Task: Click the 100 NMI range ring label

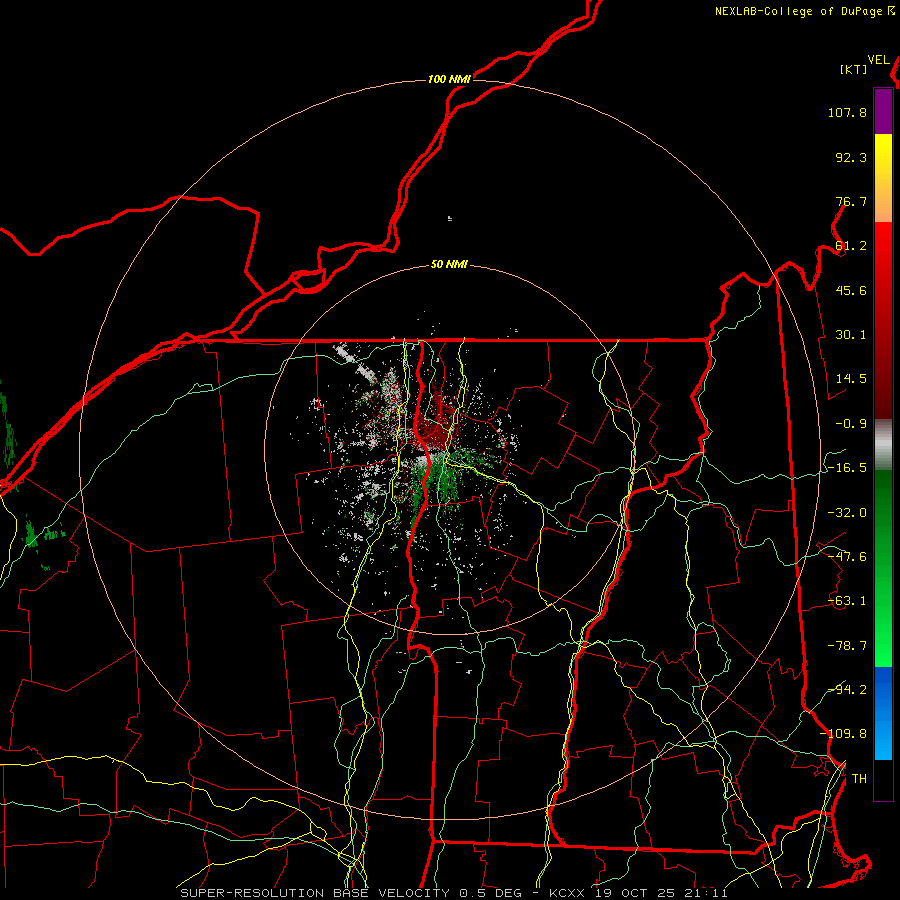Action: [449, 79]
